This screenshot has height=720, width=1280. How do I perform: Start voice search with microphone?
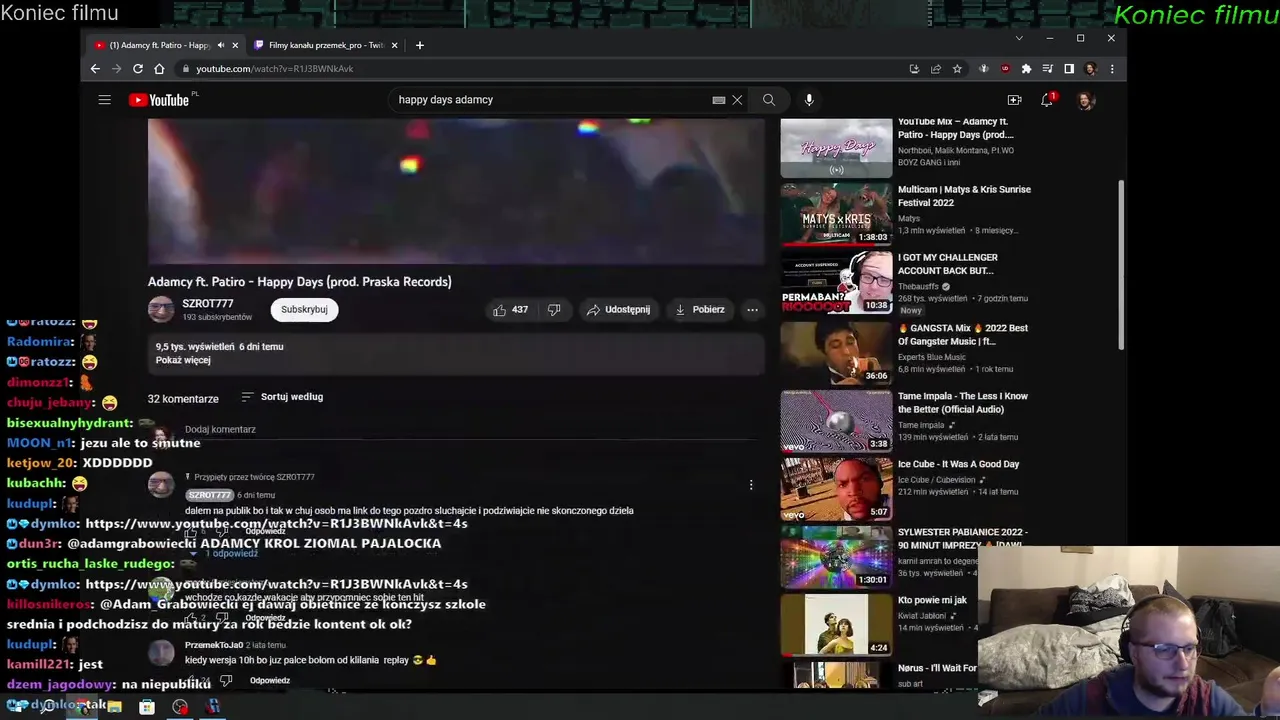tap(809, 100)
